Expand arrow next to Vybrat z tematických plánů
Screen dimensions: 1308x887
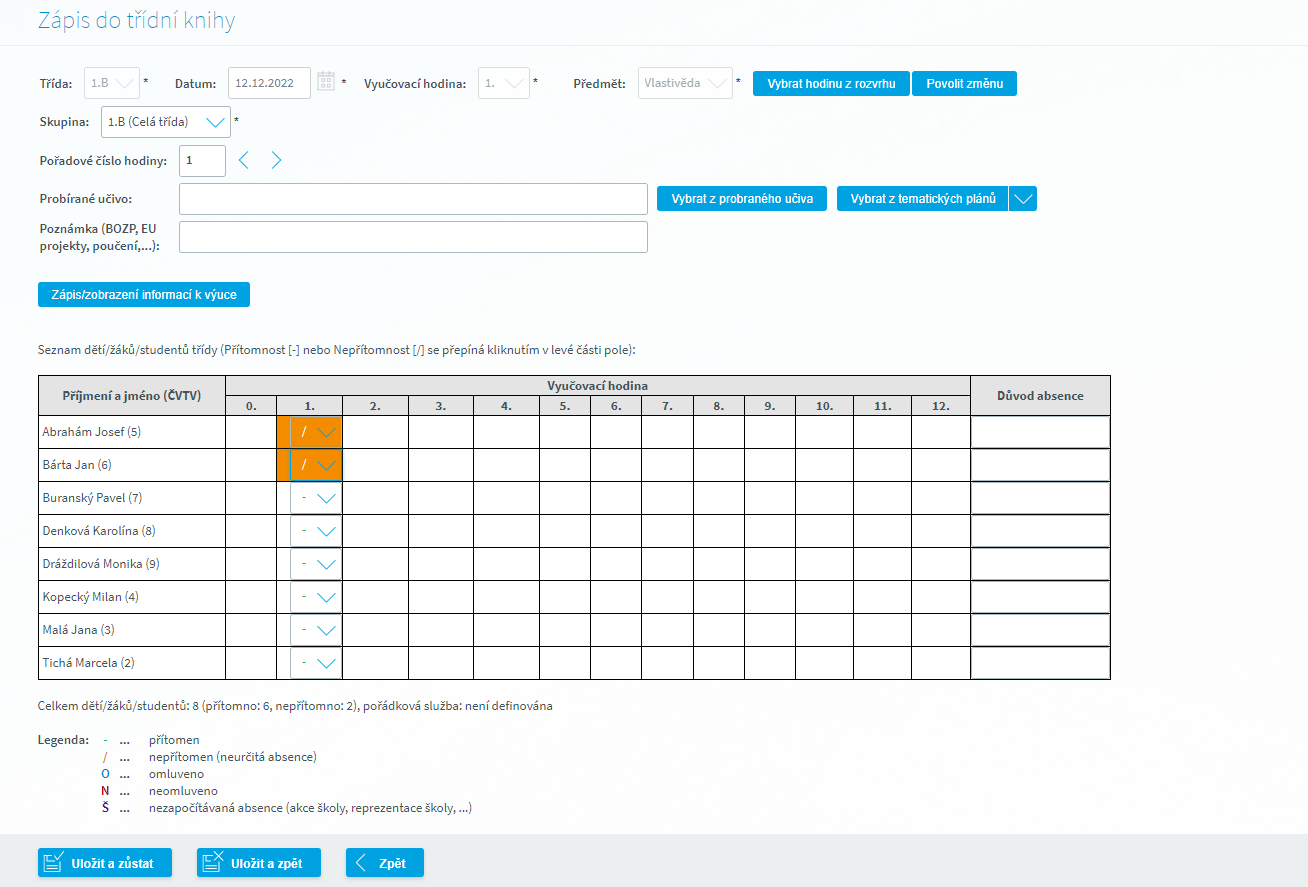1023,199
